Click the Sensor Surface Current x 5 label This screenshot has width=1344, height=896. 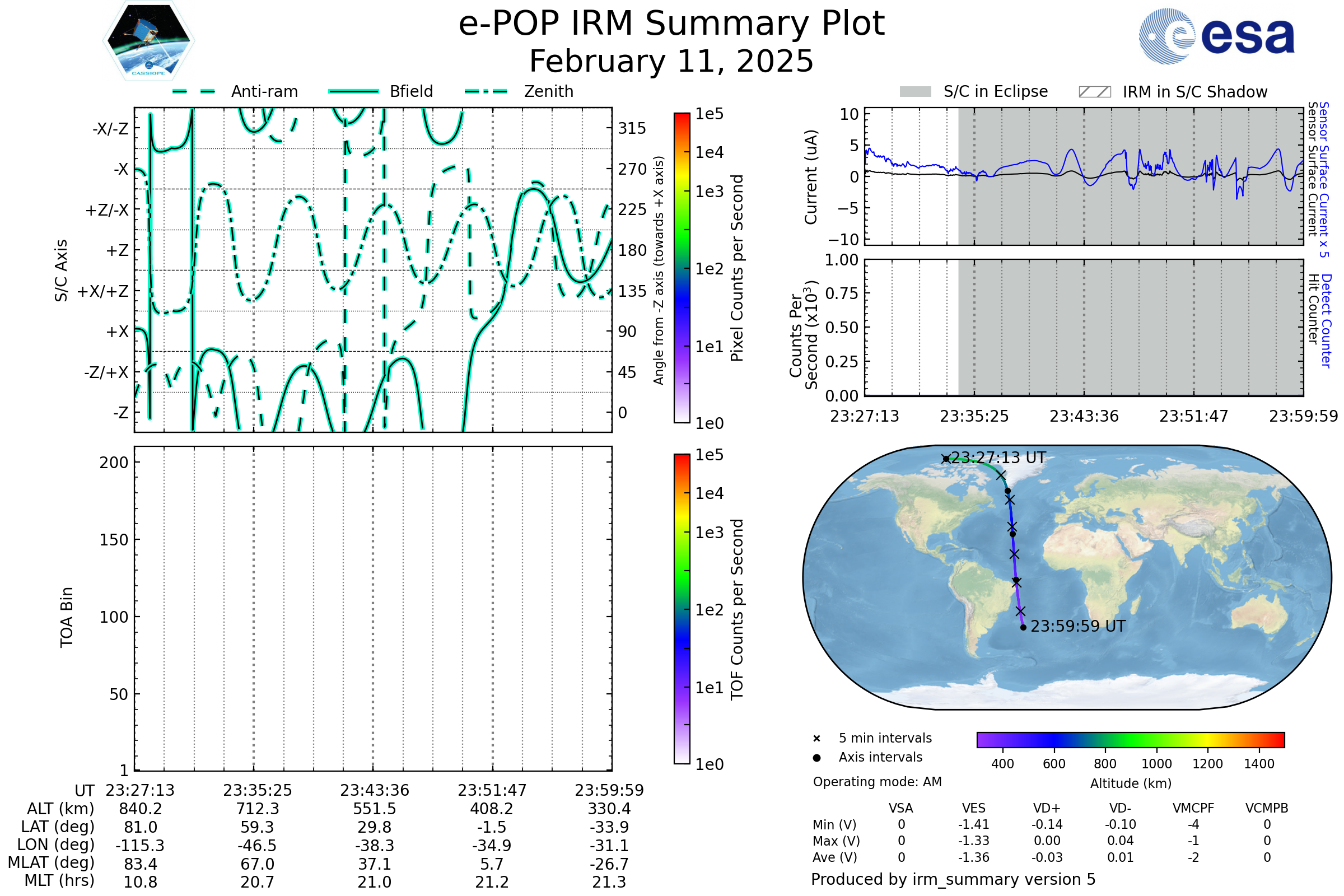point(1324,180)
